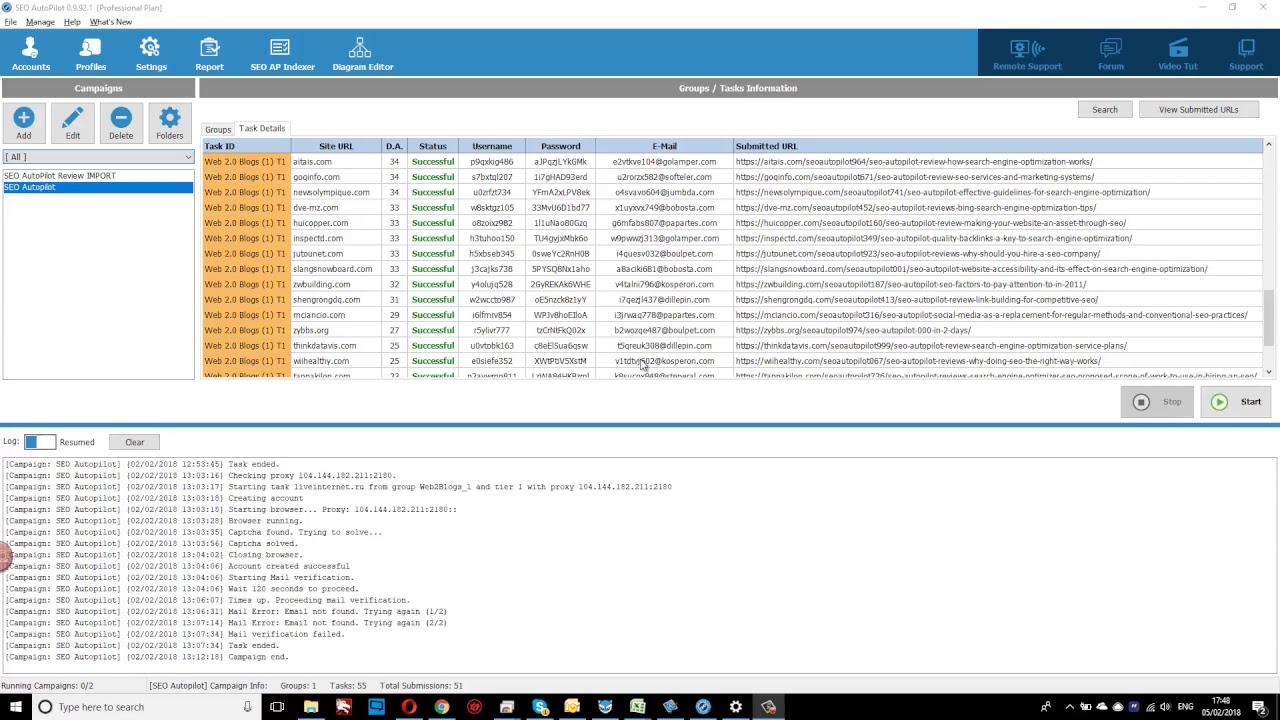Image resolution: width=1280 pixels, height=720 pixels.
Task: View Submitted URLs
Action: (1198, 110)
